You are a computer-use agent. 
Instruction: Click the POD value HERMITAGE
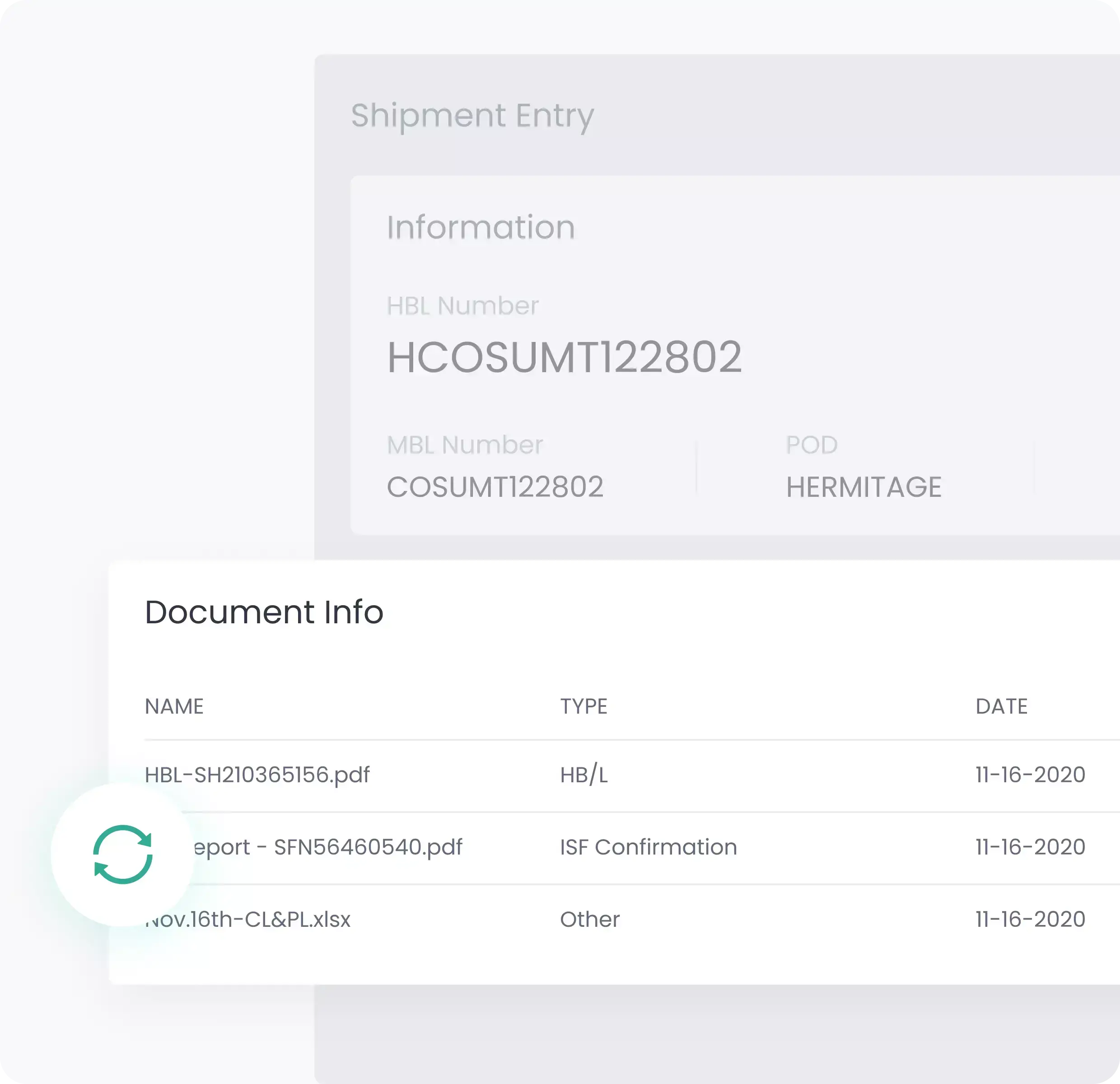coord(863,487)
